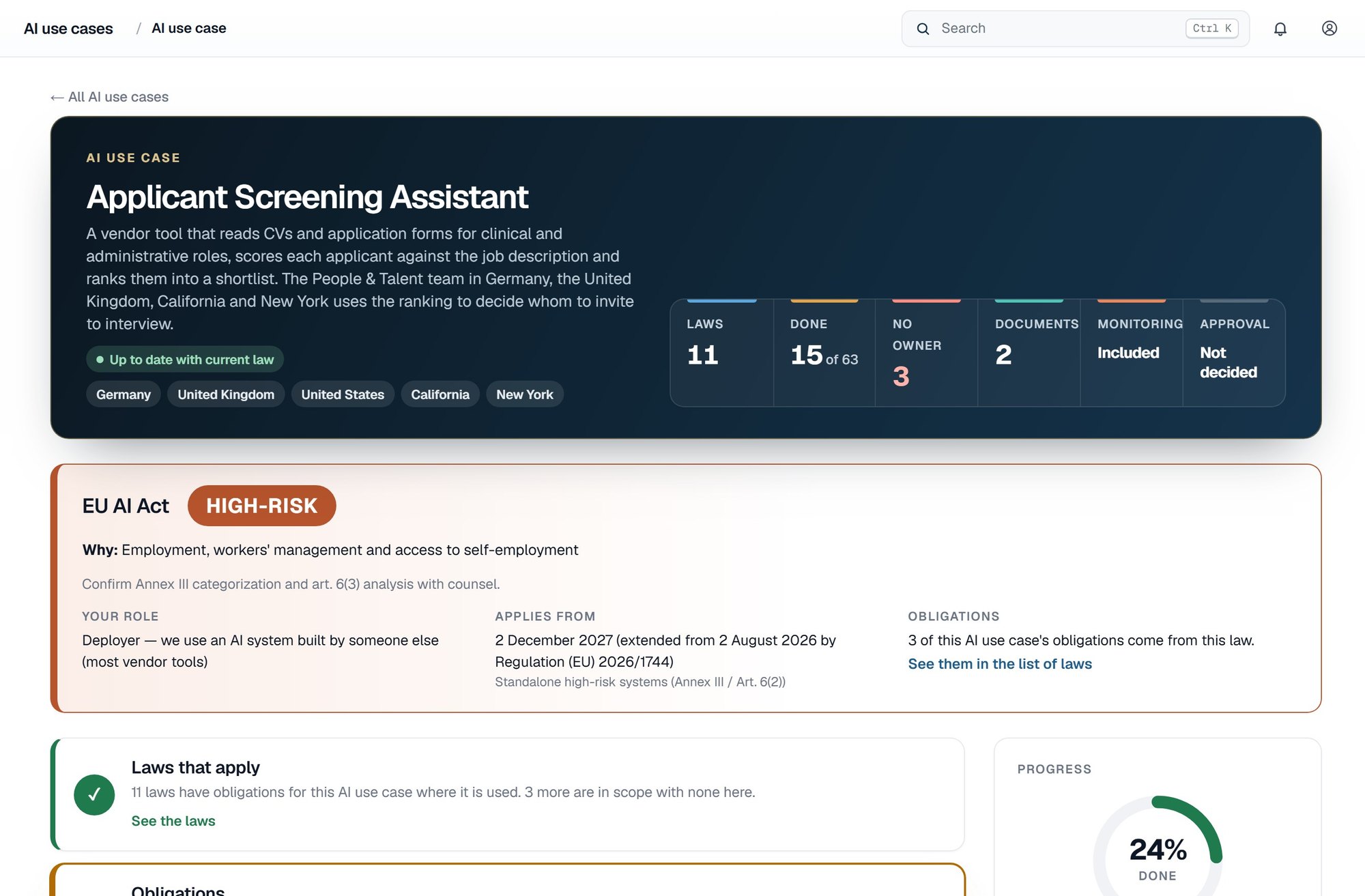The image size is (1365, 896).
Task: Open the user account icon
Action: pos(1329,29)
